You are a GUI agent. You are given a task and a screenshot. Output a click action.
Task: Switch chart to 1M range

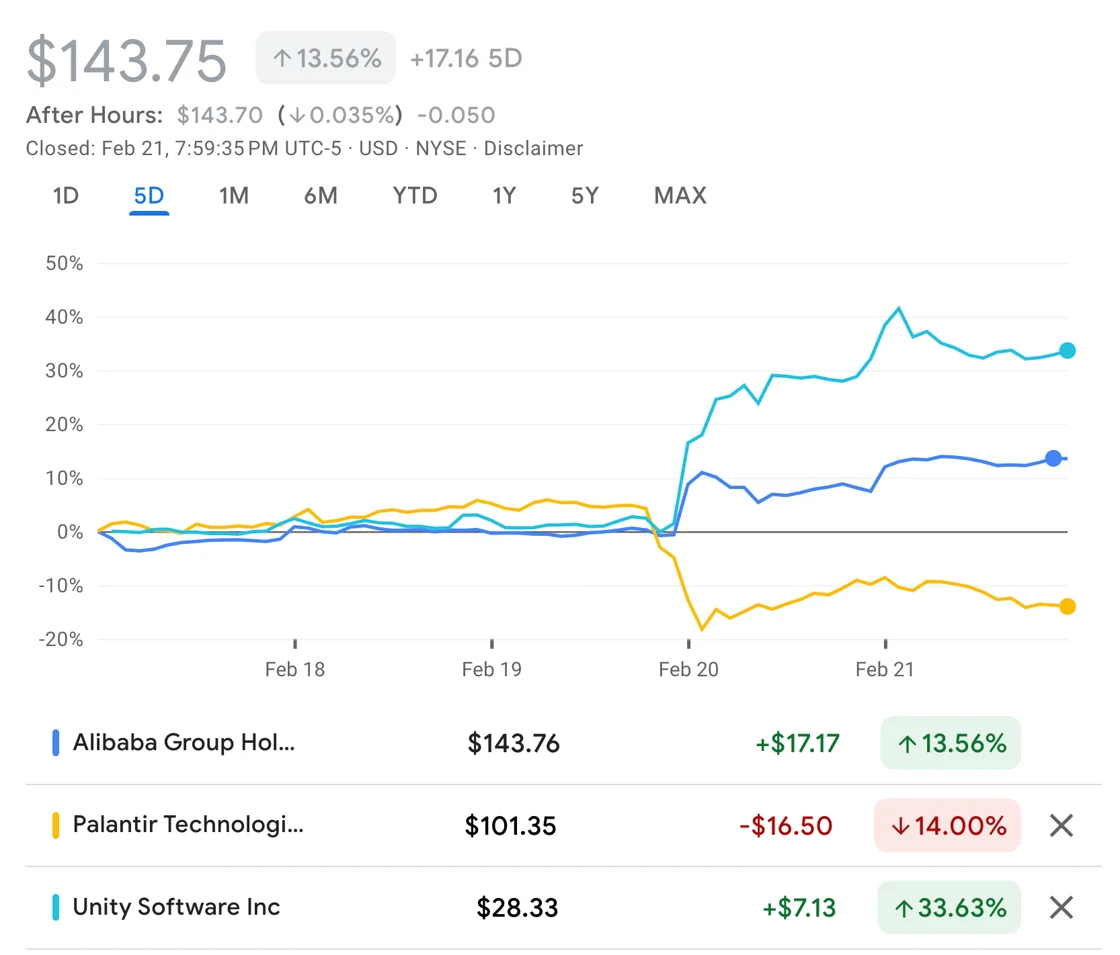point(234,195)
